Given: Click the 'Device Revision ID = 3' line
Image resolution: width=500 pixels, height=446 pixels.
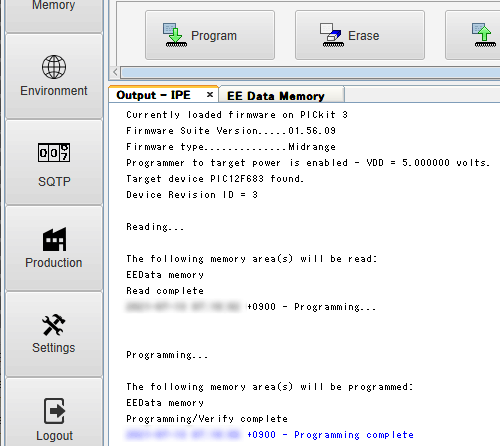Looking at the screenshot, I should (x=192, y=195).
